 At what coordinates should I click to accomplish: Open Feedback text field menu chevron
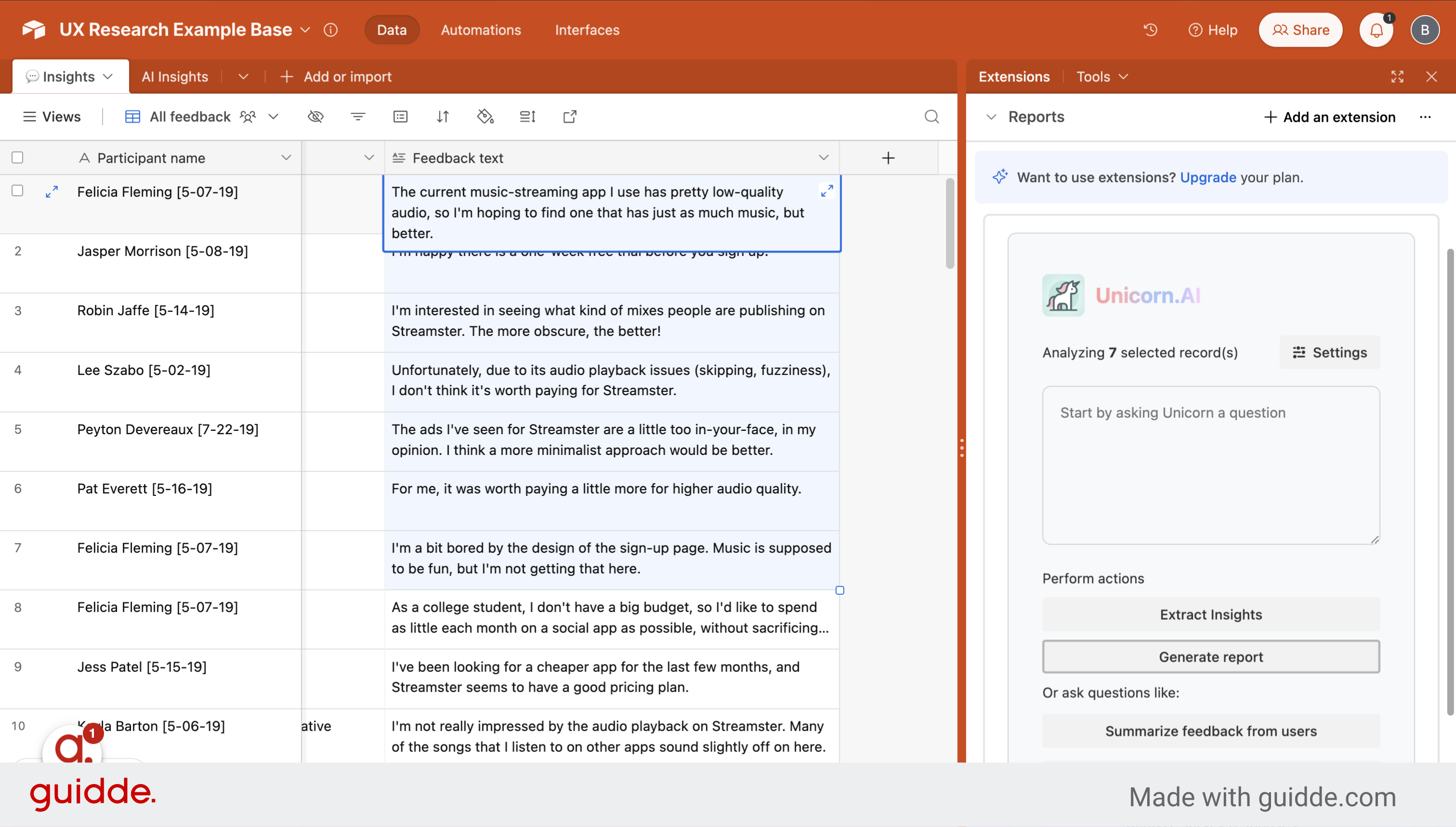coord(824,157)
